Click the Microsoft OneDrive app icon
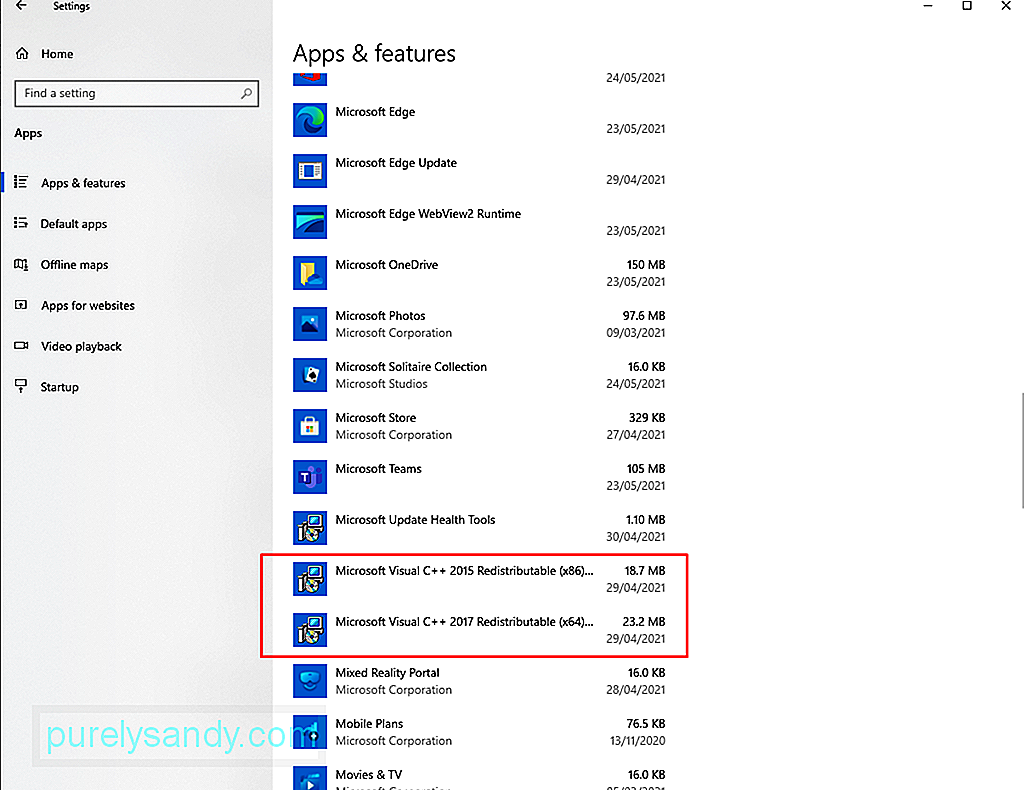Viewport: 1024px width, 790px height. (310, 273)
